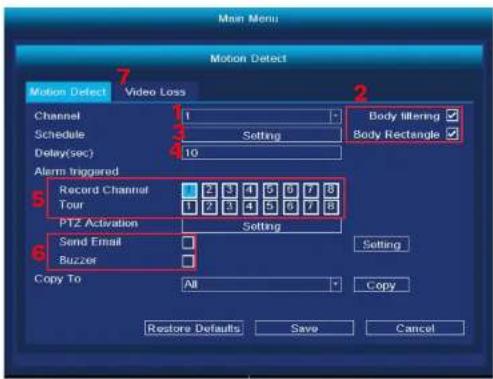Click into the Delay(sec) input field
Image resolution: width=493 pixels, height=379 pixels.
click(x=261, y=153)
